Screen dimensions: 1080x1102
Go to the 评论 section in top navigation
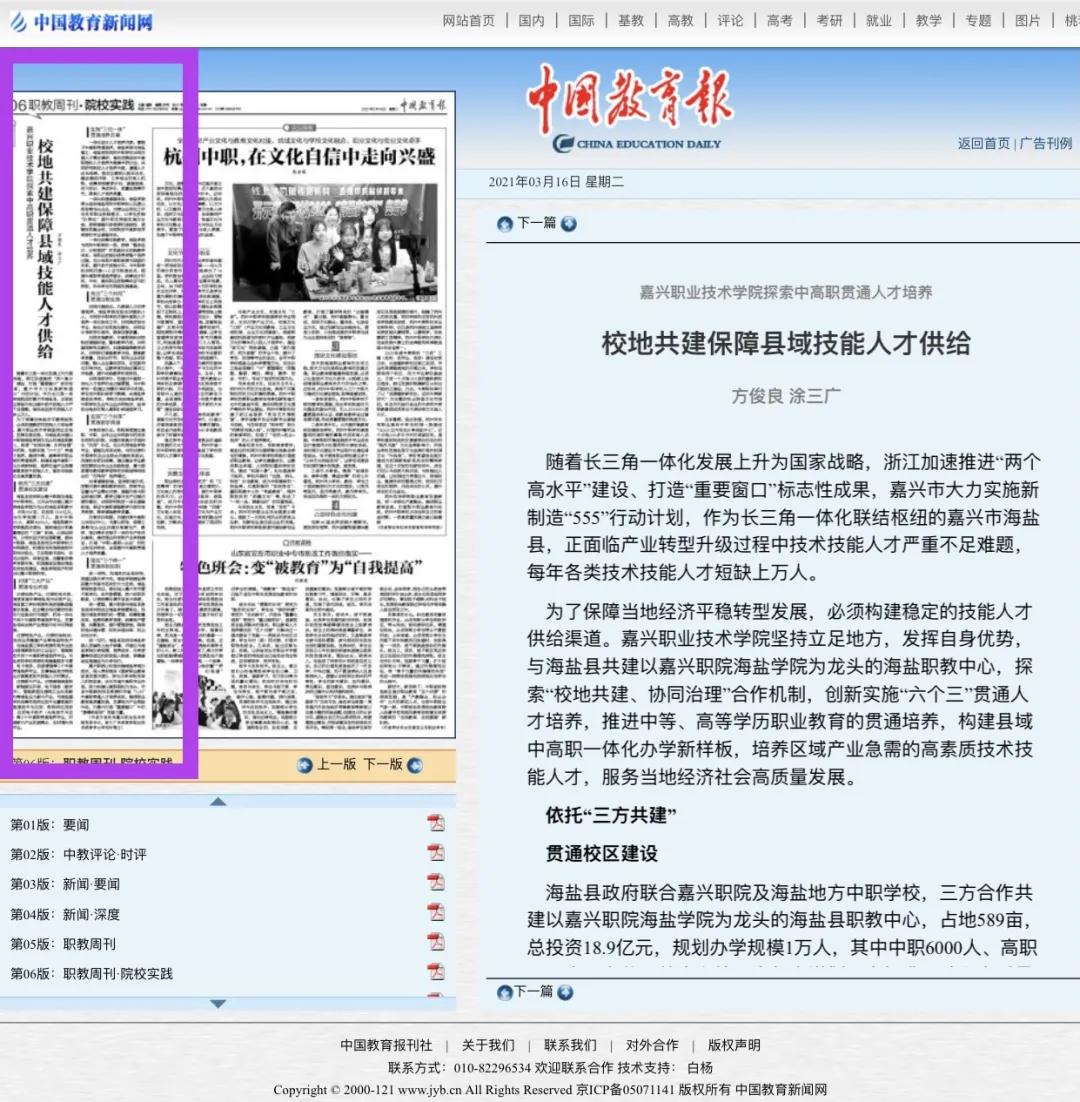point(730,21)
